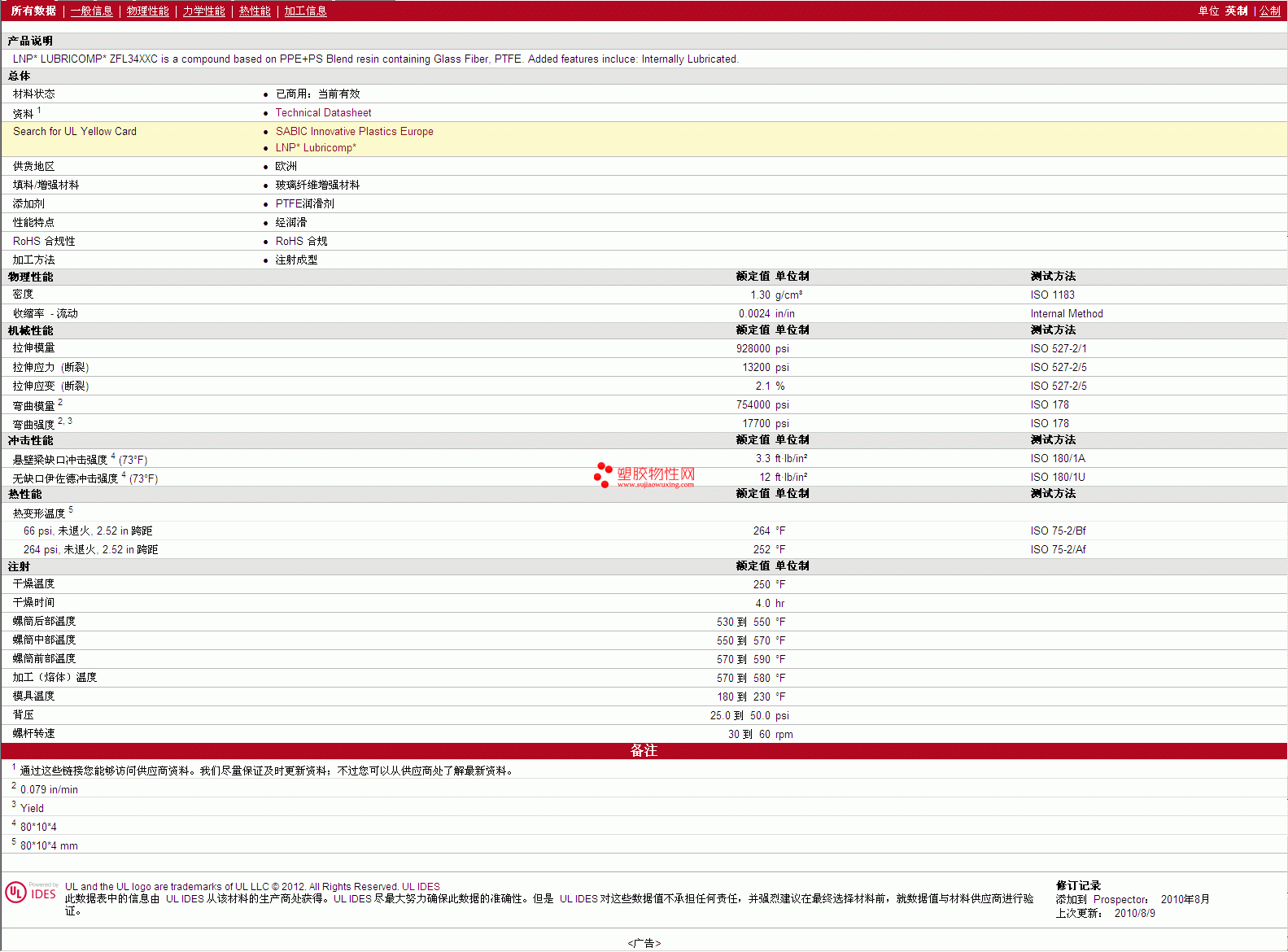Click the 螺筒前部温度 row label
Screen dimensions: 1288x952
point(44,659)
